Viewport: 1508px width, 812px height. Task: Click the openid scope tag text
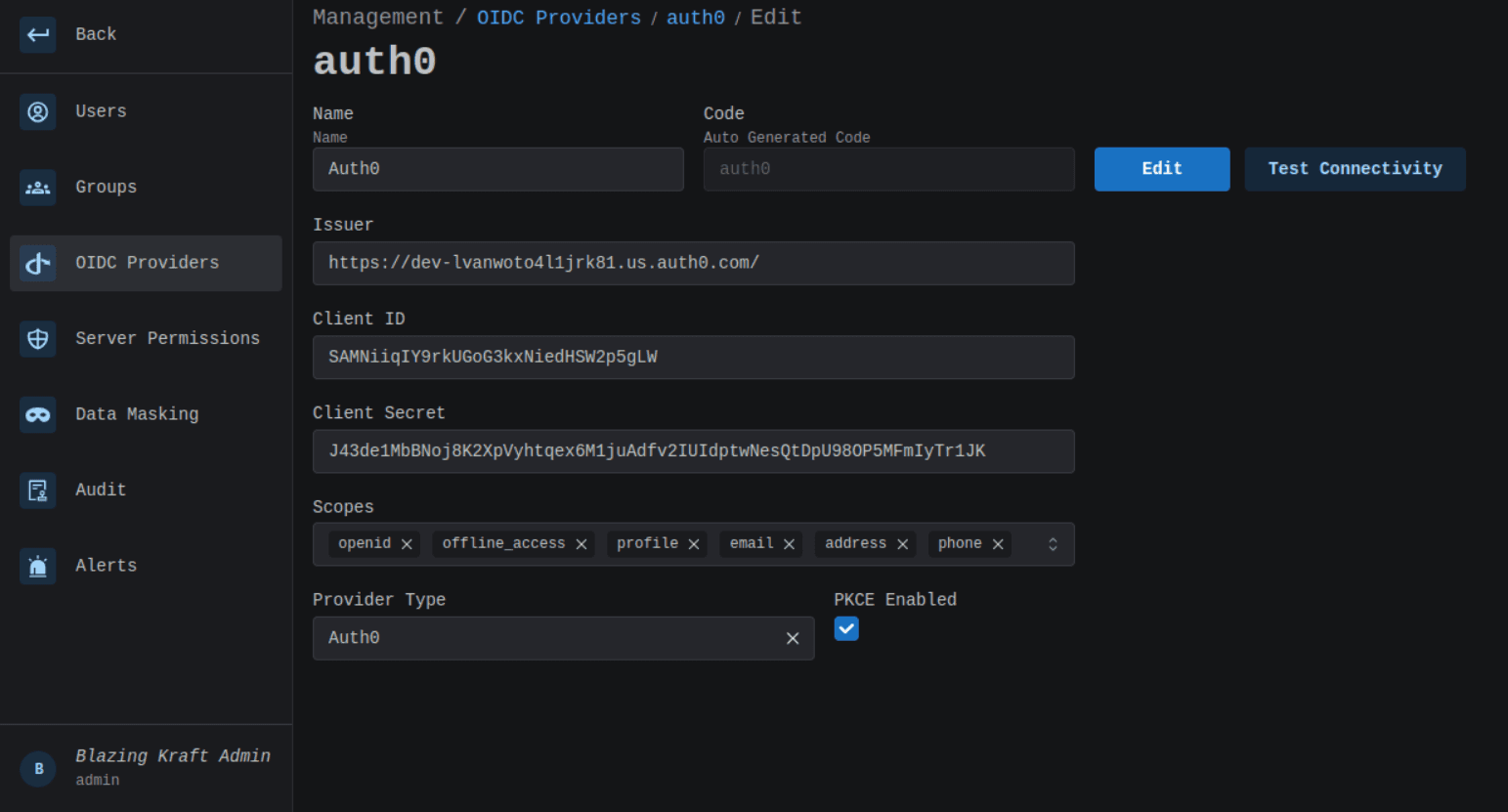[x=365, y=543]
